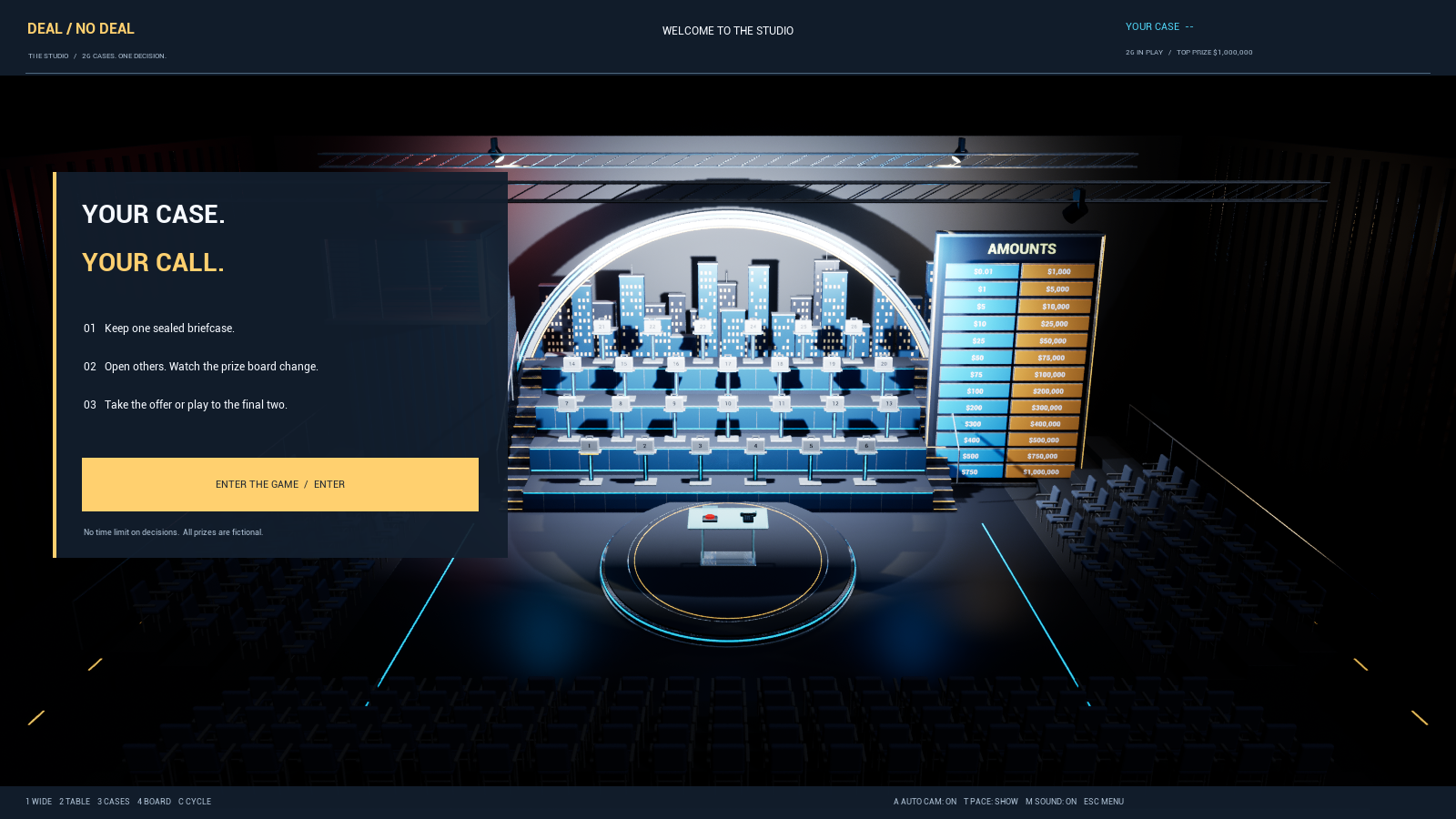This screenshot has height=819, width=1456.
Task: Toggle SOUND on or off
Action: point(1051,802)
